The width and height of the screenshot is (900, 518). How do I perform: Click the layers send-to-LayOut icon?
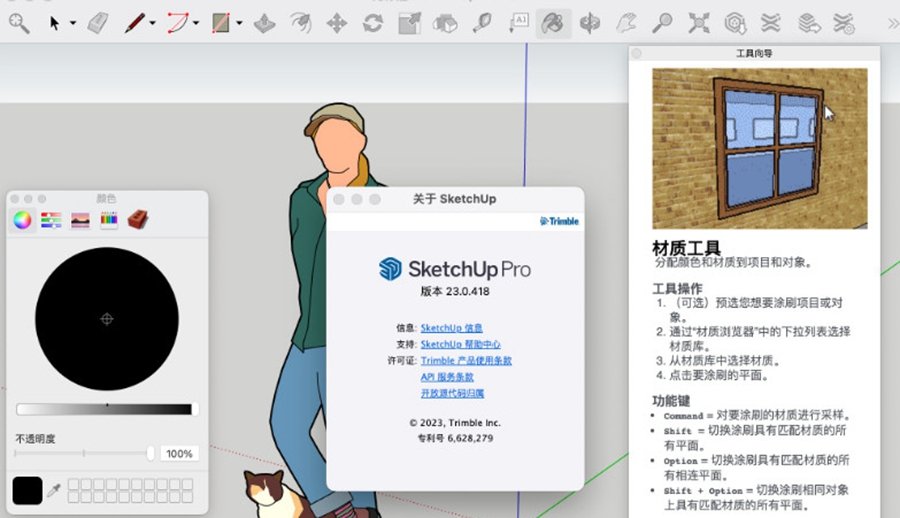(x=808, y=24)
